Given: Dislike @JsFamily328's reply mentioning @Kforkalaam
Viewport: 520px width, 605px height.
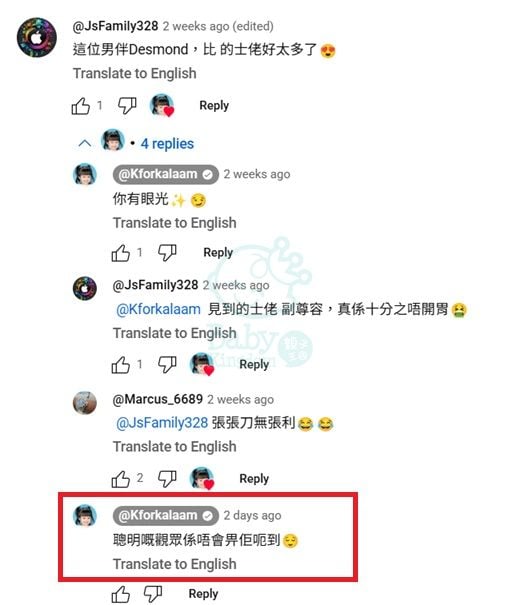Looking at the screenshot, I should [167, 365].
